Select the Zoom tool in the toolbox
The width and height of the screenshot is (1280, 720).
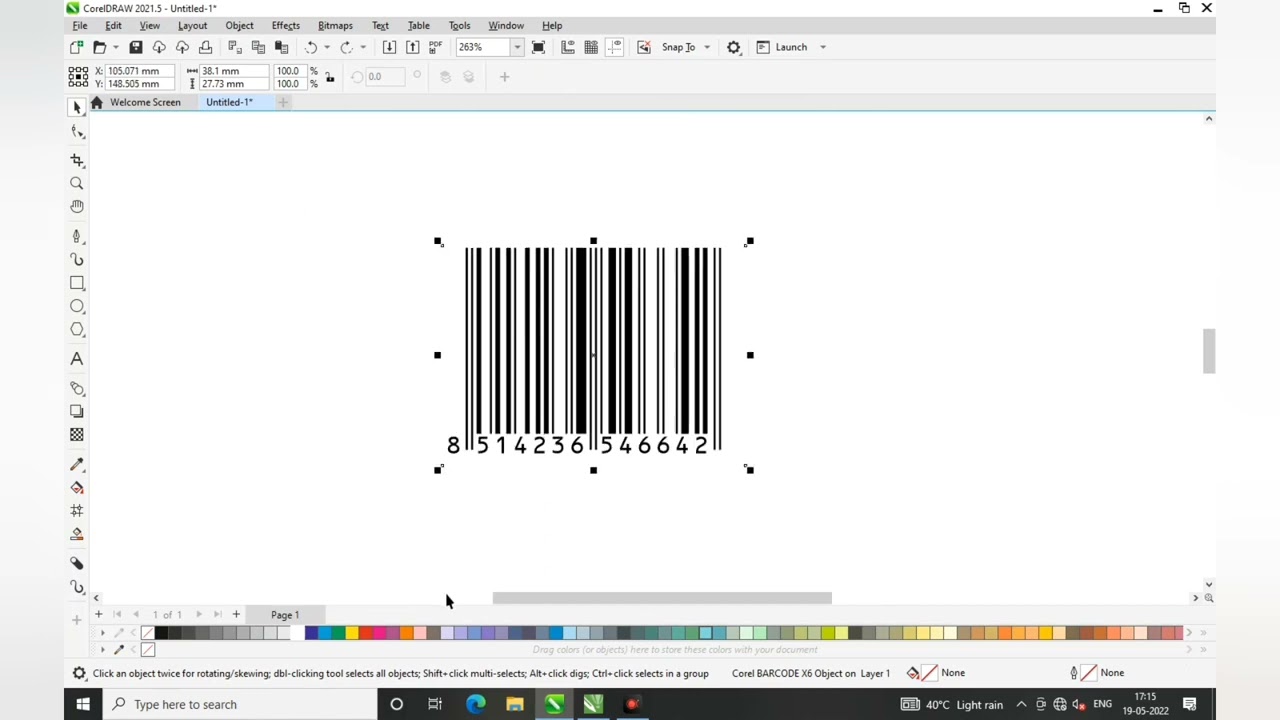[77, 183]
